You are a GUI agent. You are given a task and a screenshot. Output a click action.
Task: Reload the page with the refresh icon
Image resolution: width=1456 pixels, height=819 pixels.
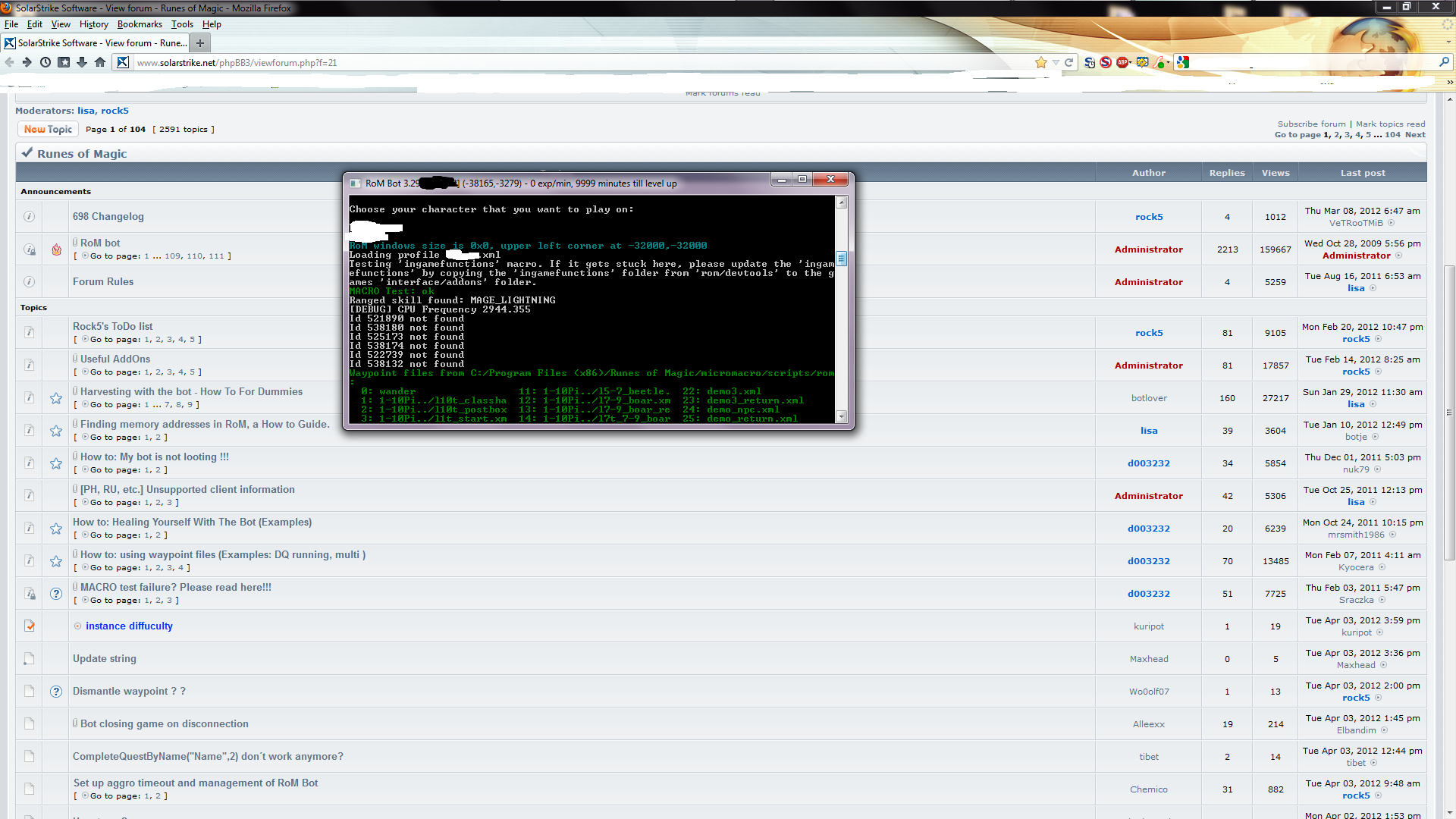1069,63
